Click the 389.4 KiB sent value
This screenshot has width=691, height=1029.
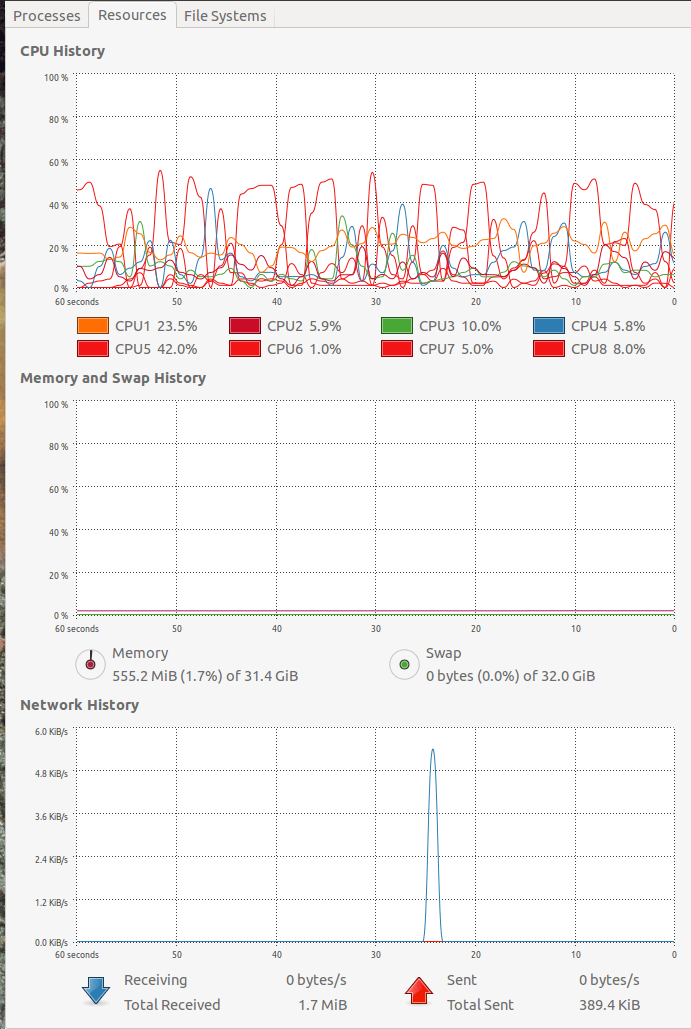pyautogui.click(x=609, y=1005)
